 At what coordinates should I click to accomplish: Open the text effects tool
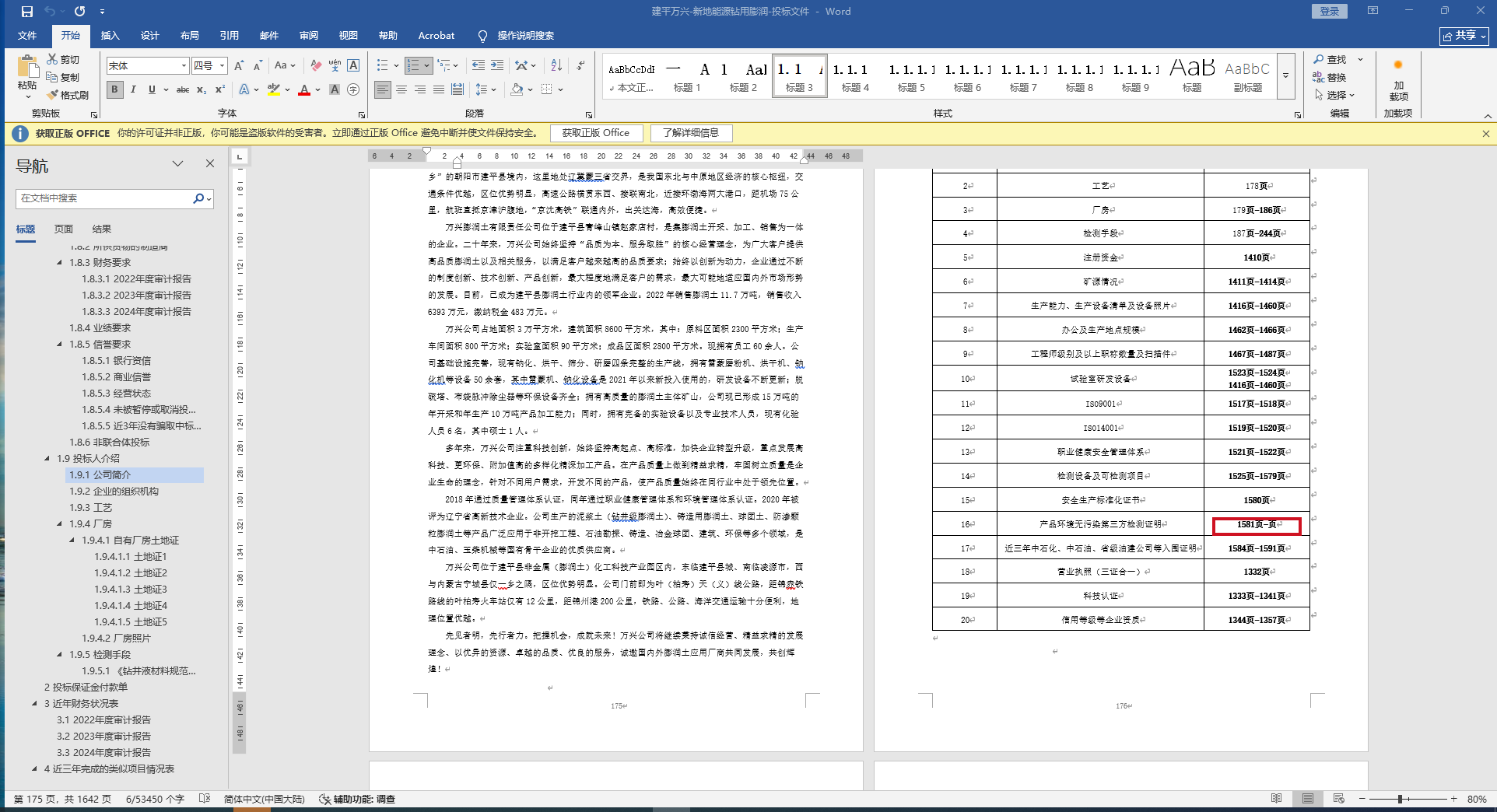point(244,89)
